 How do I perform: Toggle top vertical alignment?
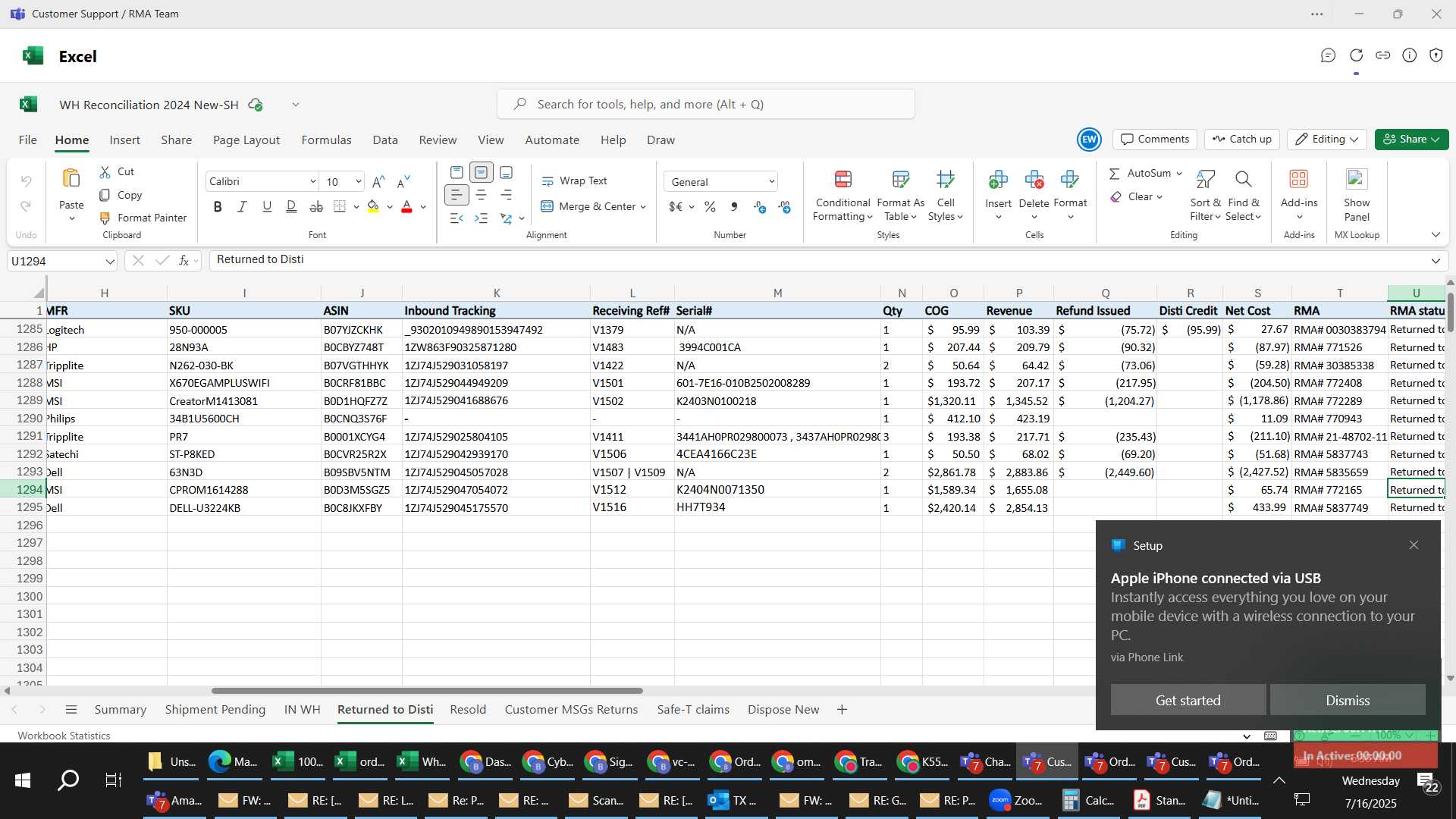pos(456,172)
